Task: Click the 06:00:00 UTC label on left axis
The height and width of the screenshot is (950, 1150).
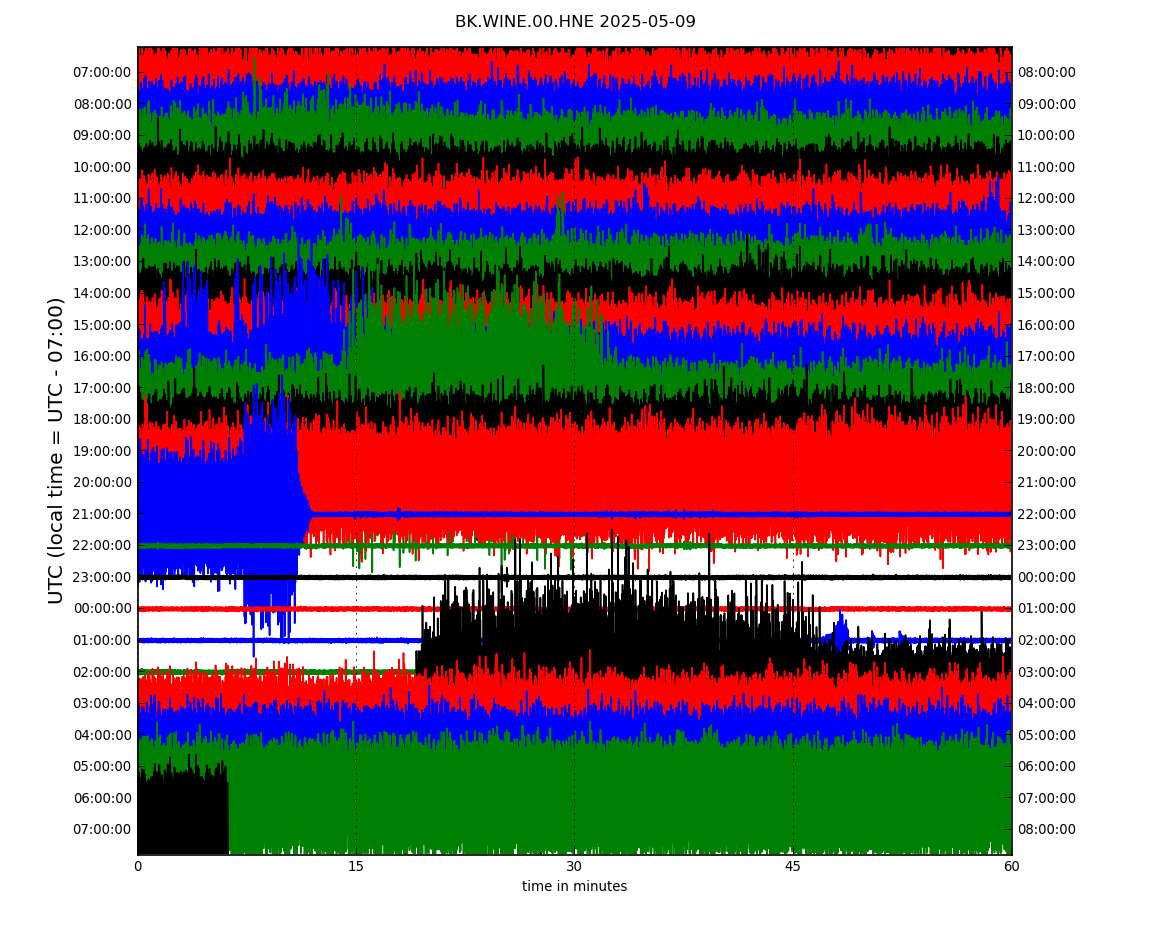Action: pyautogui.click(x=102, y=798)
